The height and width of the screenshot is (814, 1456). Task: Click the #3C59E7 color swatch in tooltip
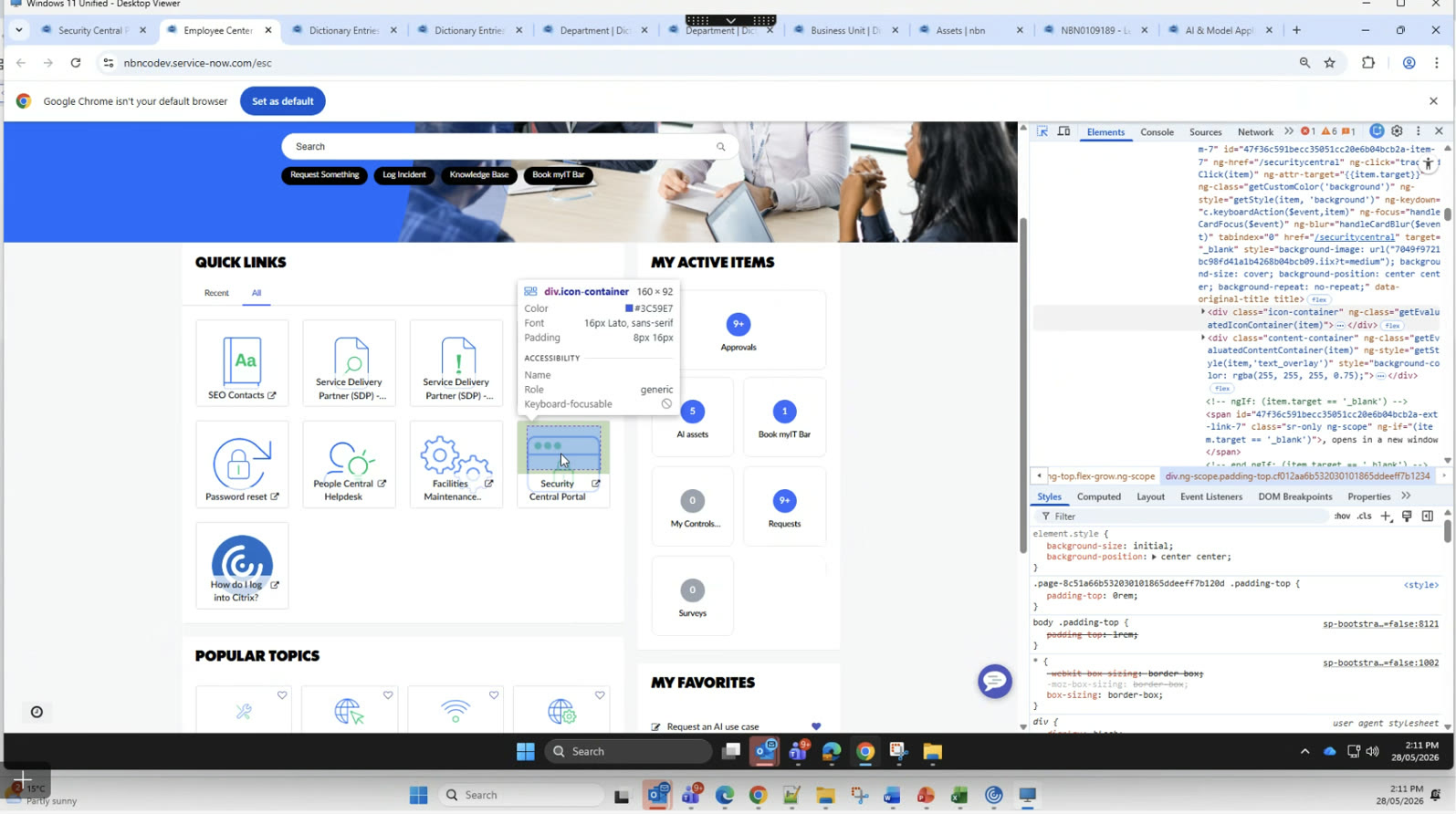point(629,308)
